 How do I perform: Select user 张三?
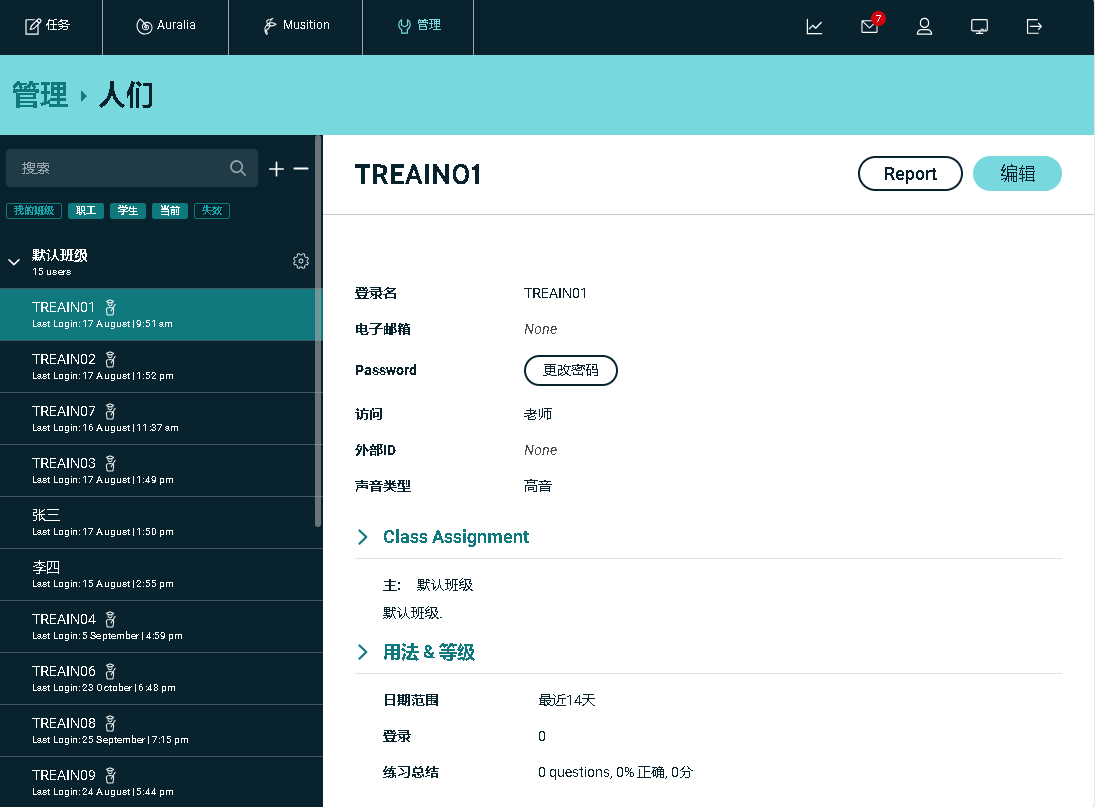pyautogui.click(x=161, y=522)
